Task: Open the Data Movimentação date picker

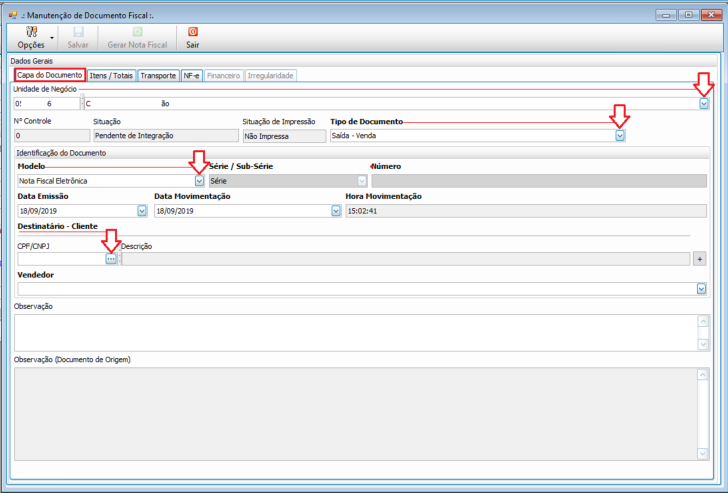Action: (336, 211)
